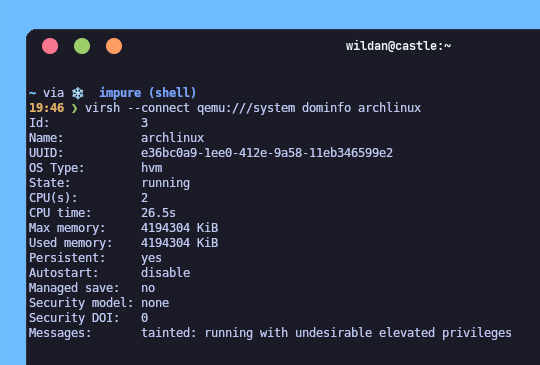Image resolution: width=540 pixels, height=365 pixels.
Task: Click the Max memory value 4194304 KiB
Action: click(x=180, y=228)
